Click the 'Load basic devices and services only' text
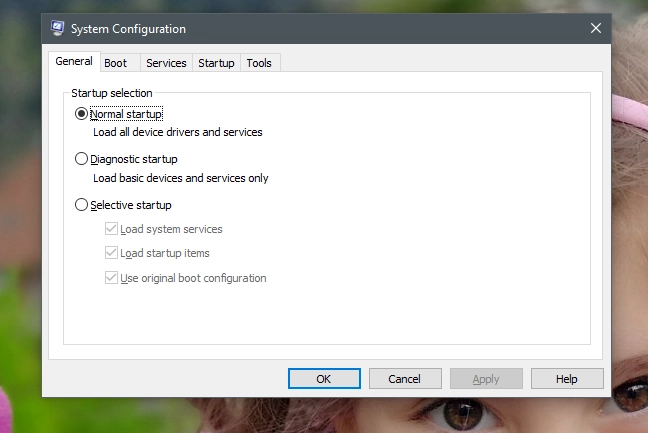 181,178
